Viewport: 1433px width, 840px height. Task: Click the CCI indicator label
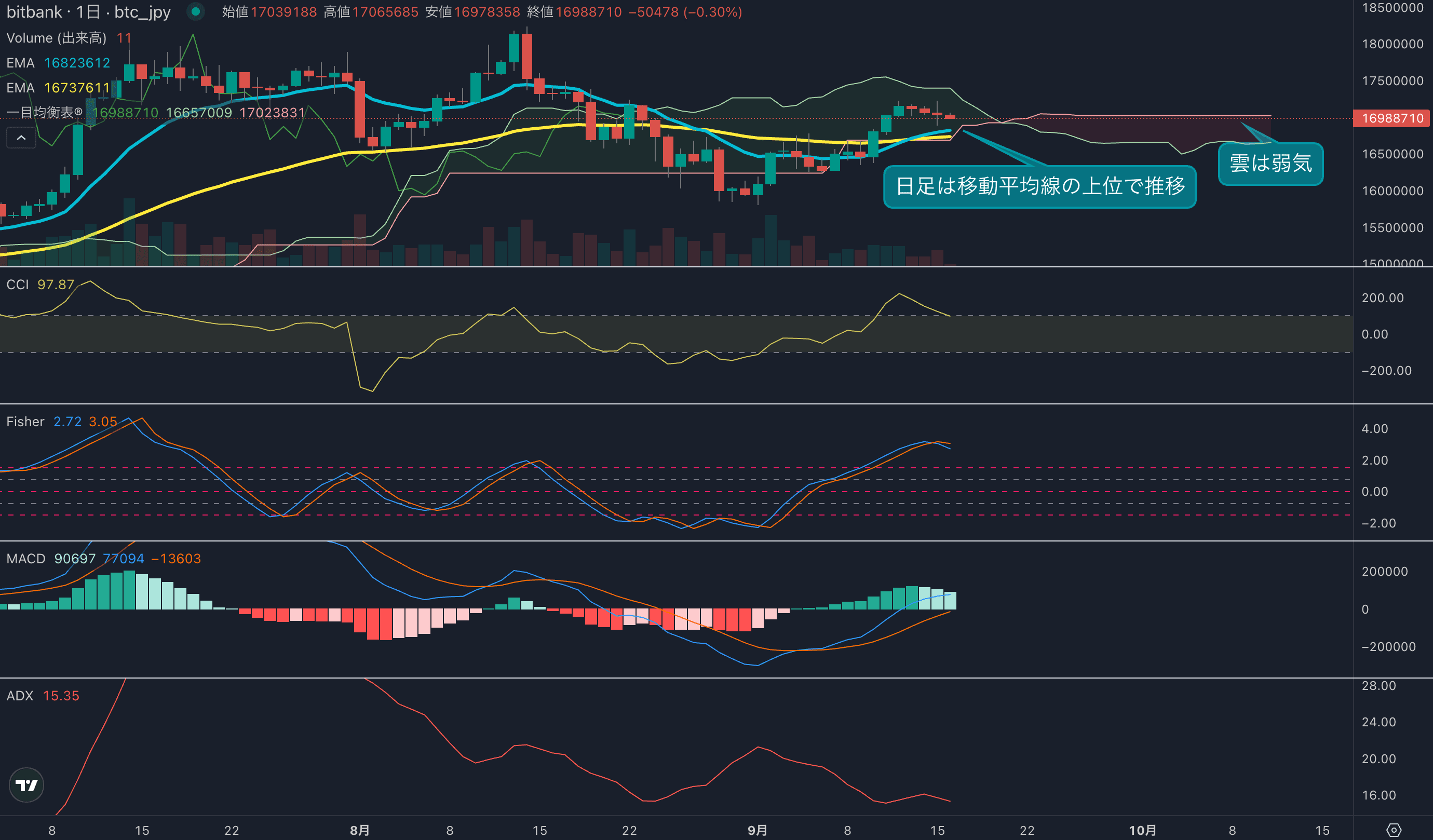point(18,284)
